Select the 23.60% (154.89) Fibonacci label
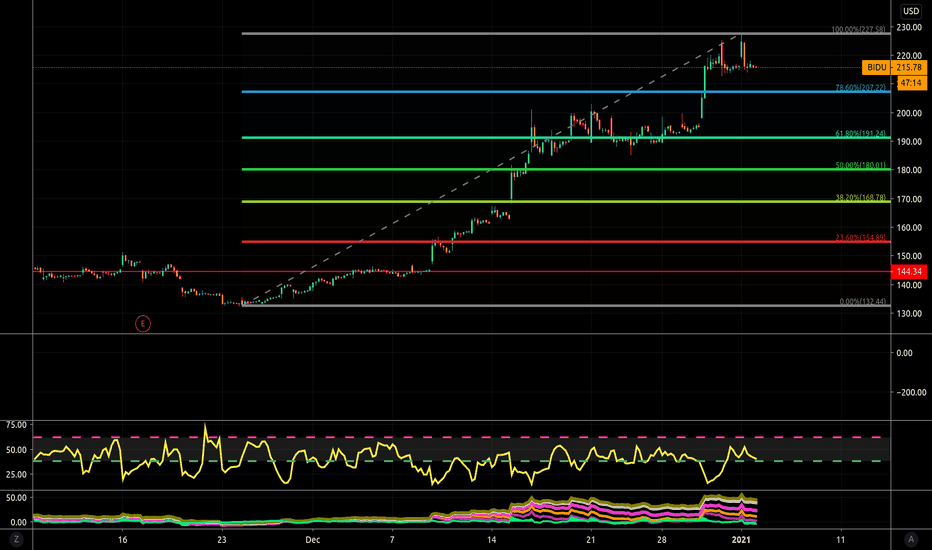 coord(860,238)
